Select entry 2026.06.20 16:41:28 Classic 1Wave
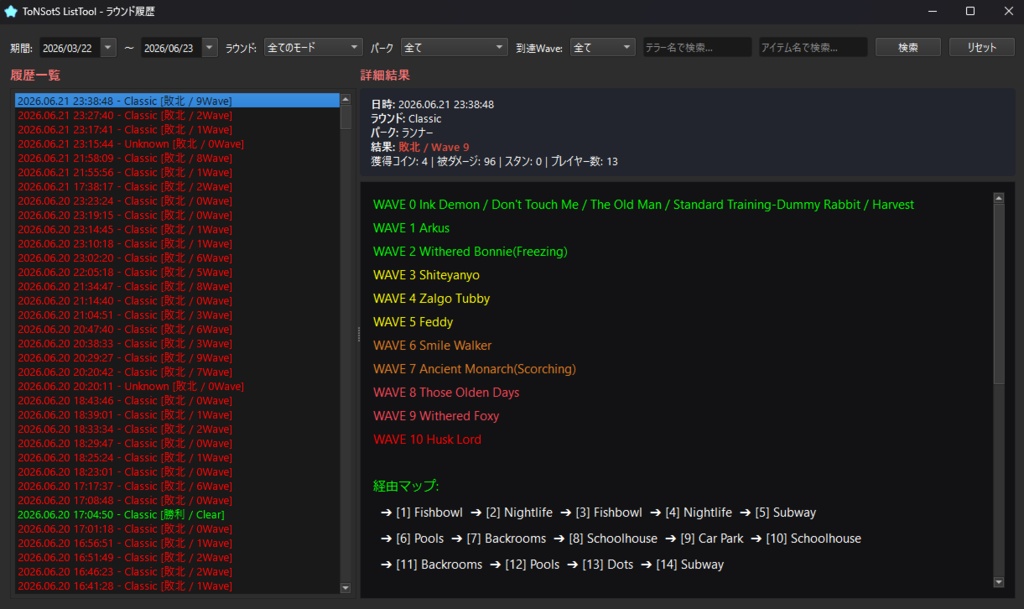This screenshot has width=1024, height=609. tap(177, 586)
